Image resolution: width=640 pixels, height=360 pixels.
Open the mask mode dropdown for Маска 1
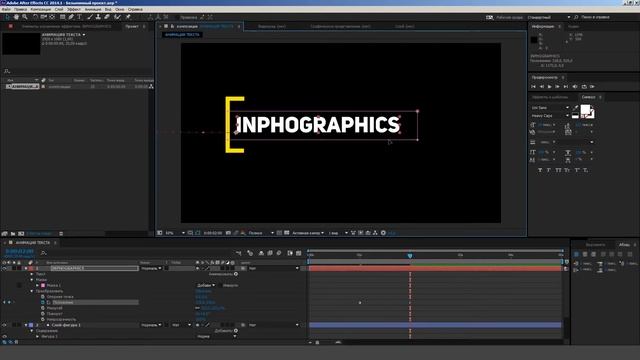tap(206, 285)
